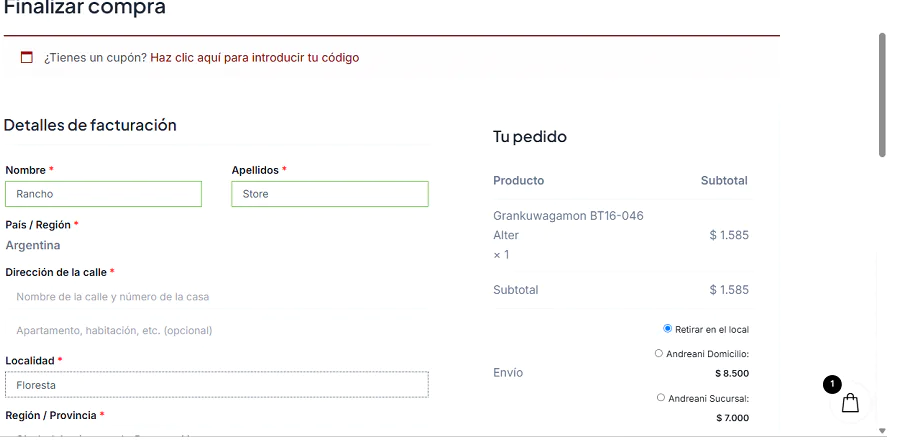
Task: Click the cart item count badge
Action: pos(832,384)
